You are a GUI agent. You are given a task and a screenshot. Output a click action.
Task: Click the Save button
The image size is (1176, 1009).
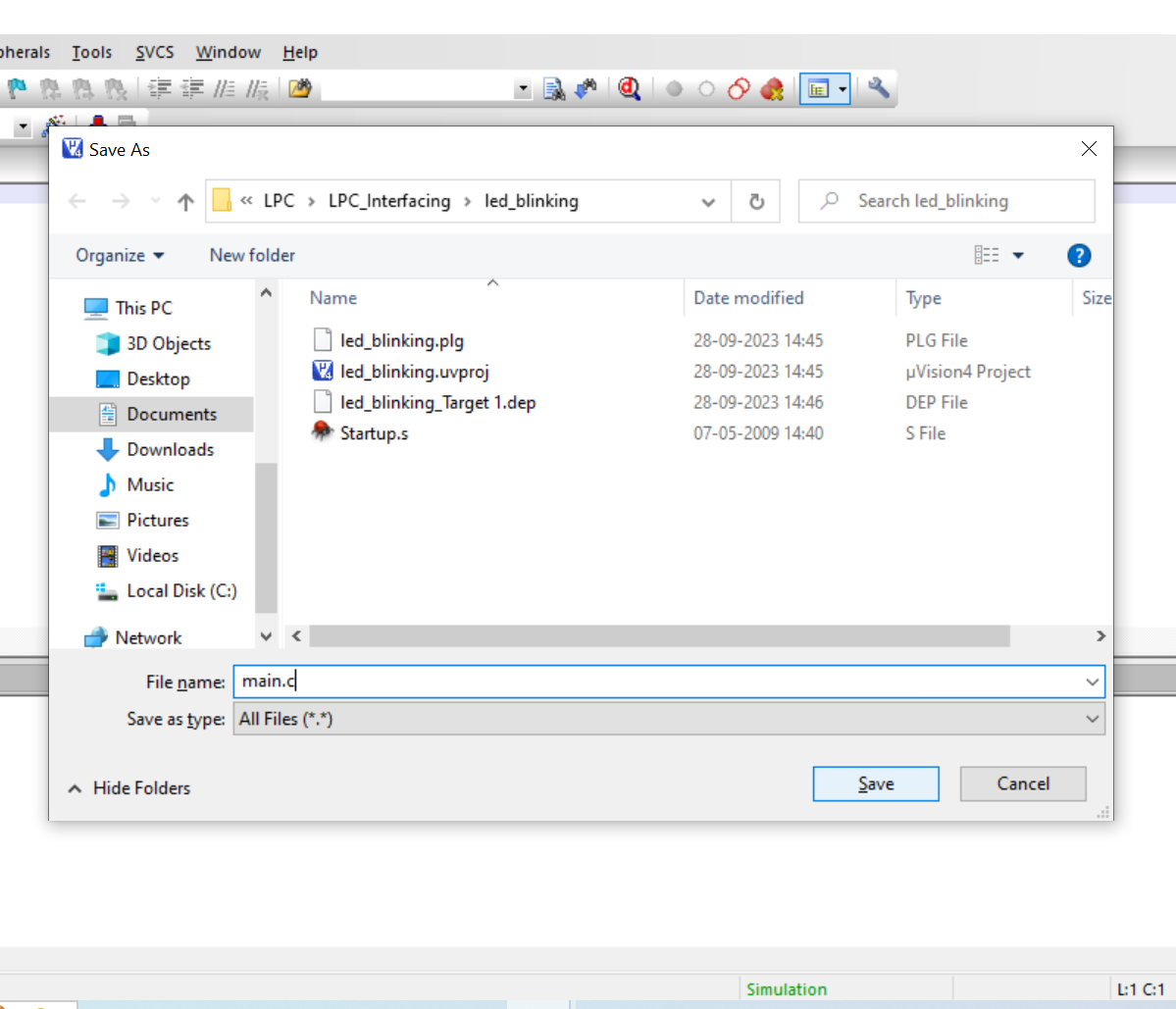875,783
